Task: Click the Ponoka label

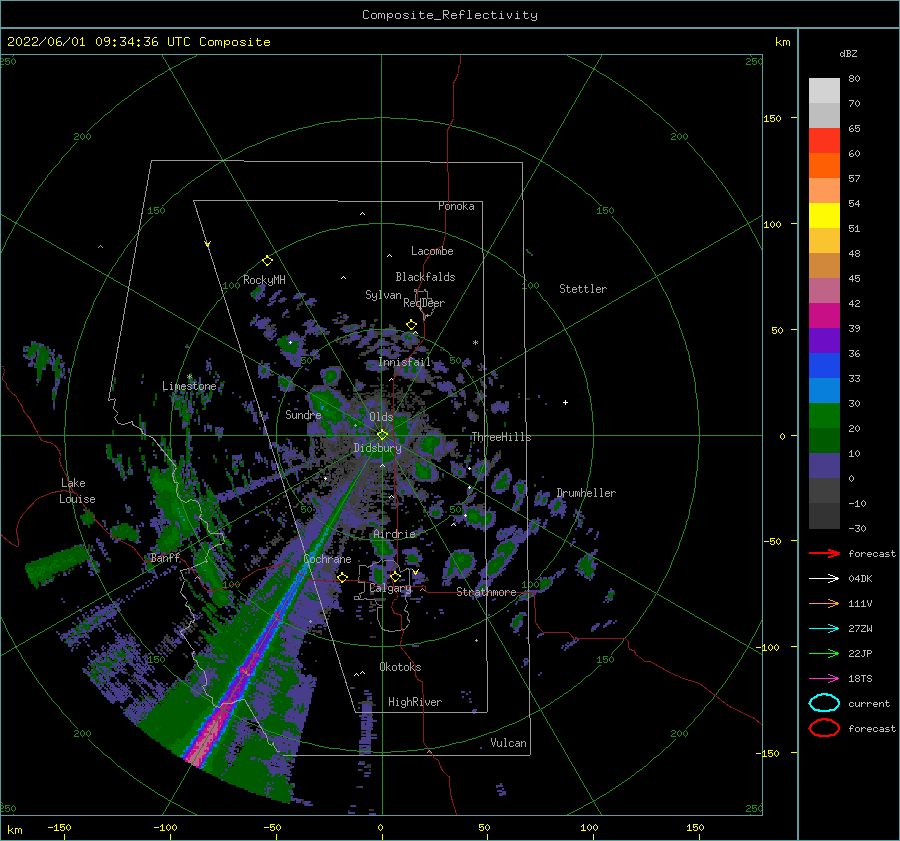Action: pos(456,206)
